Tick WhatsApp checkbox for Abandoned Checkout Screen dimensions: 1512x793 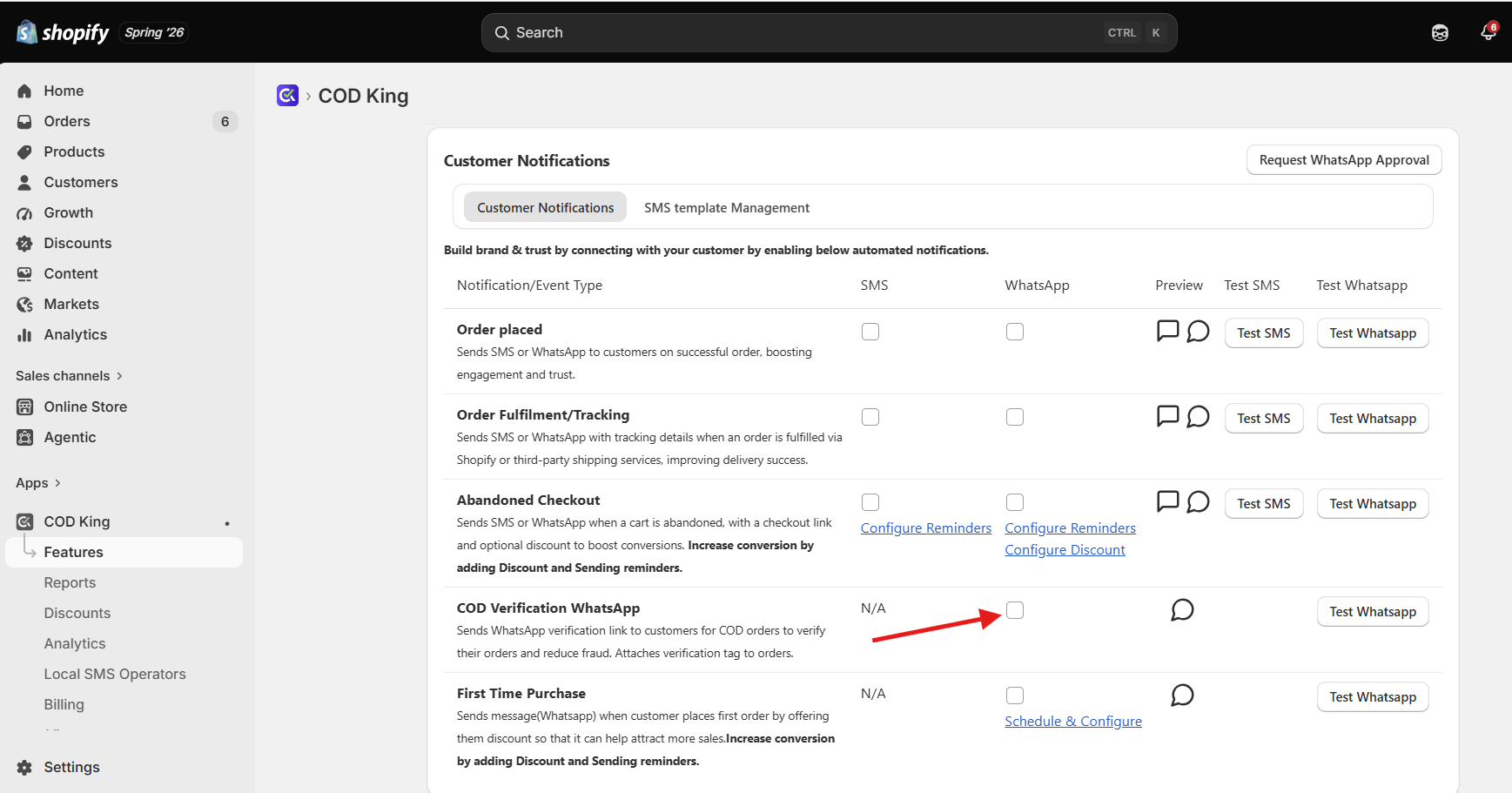coord(1015,502)
